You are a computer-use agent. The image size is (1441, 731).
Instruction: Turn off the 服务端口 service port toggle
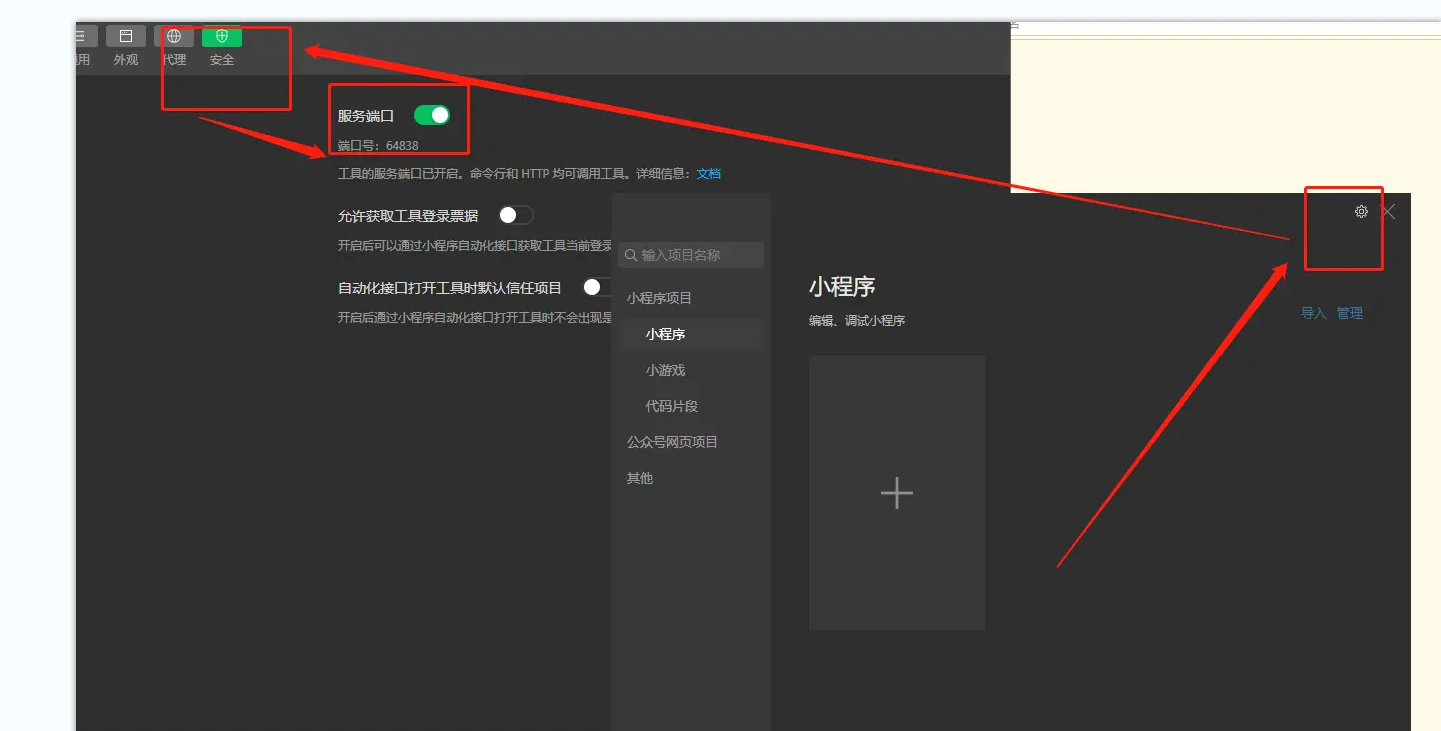432,114
